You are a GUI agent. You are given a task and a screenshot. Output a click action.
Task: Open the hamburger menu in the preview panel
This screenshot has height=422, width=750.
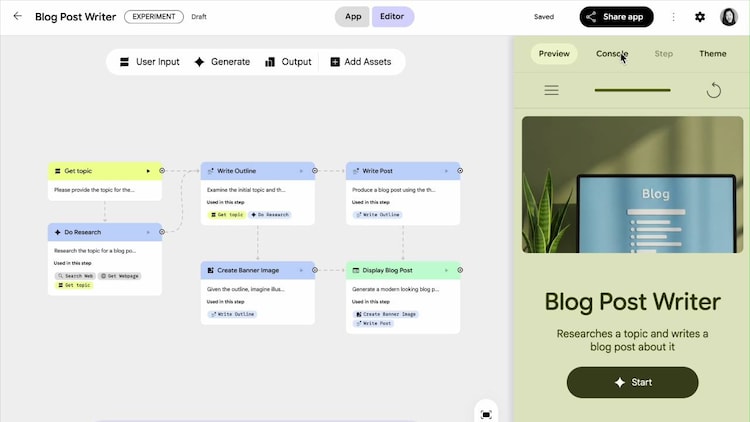pos(551,91)
